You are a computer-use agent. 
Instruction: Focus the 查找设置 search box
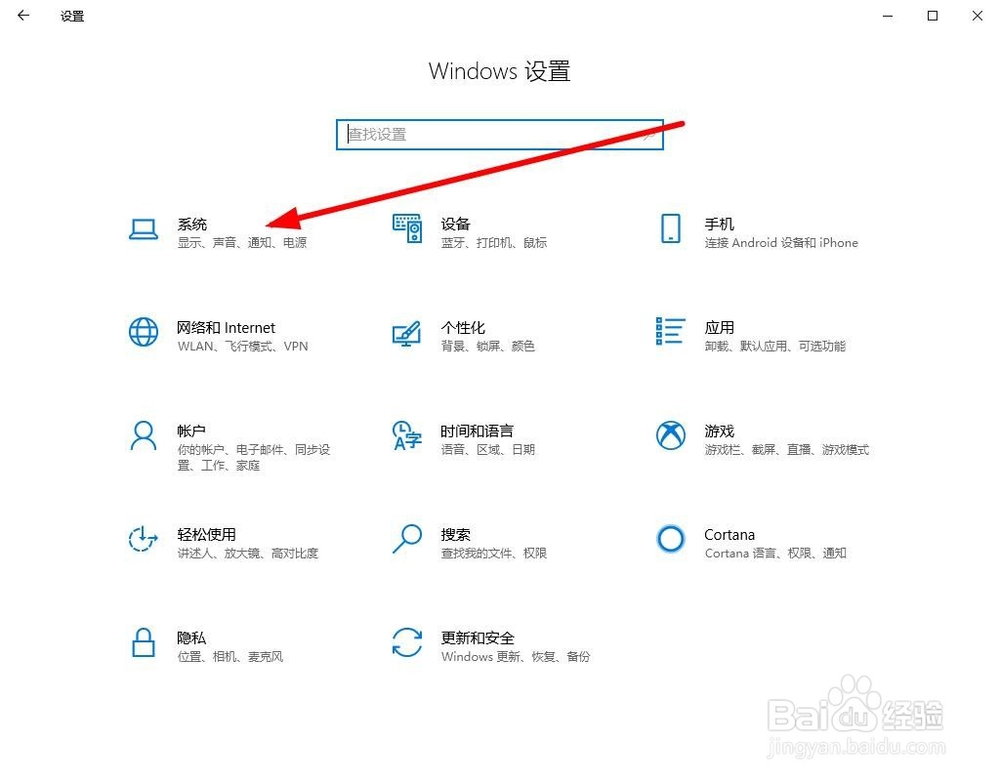pos(500,135)
